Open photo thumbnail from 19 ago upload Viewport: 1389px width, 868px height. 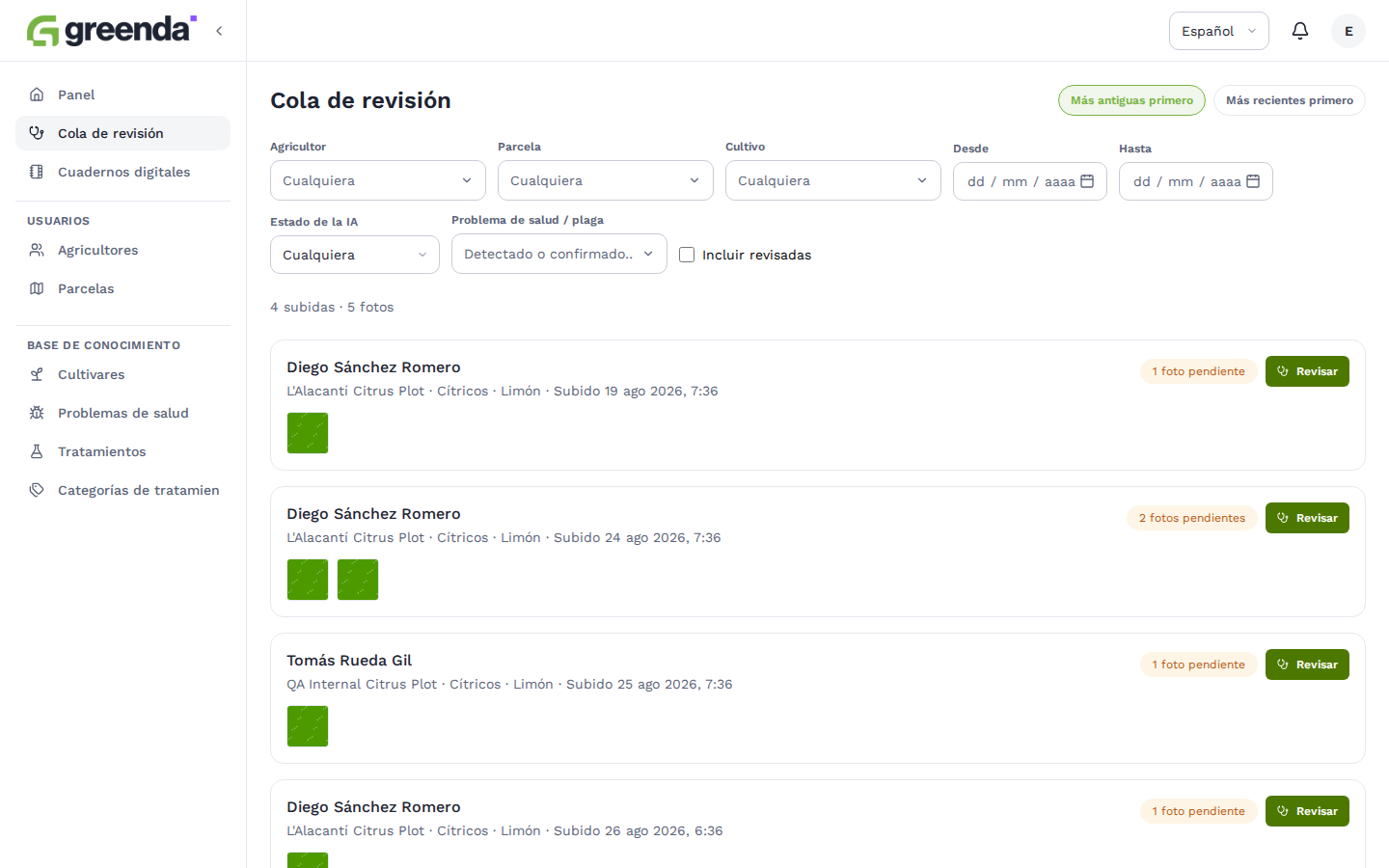click(x=308, y=433)
